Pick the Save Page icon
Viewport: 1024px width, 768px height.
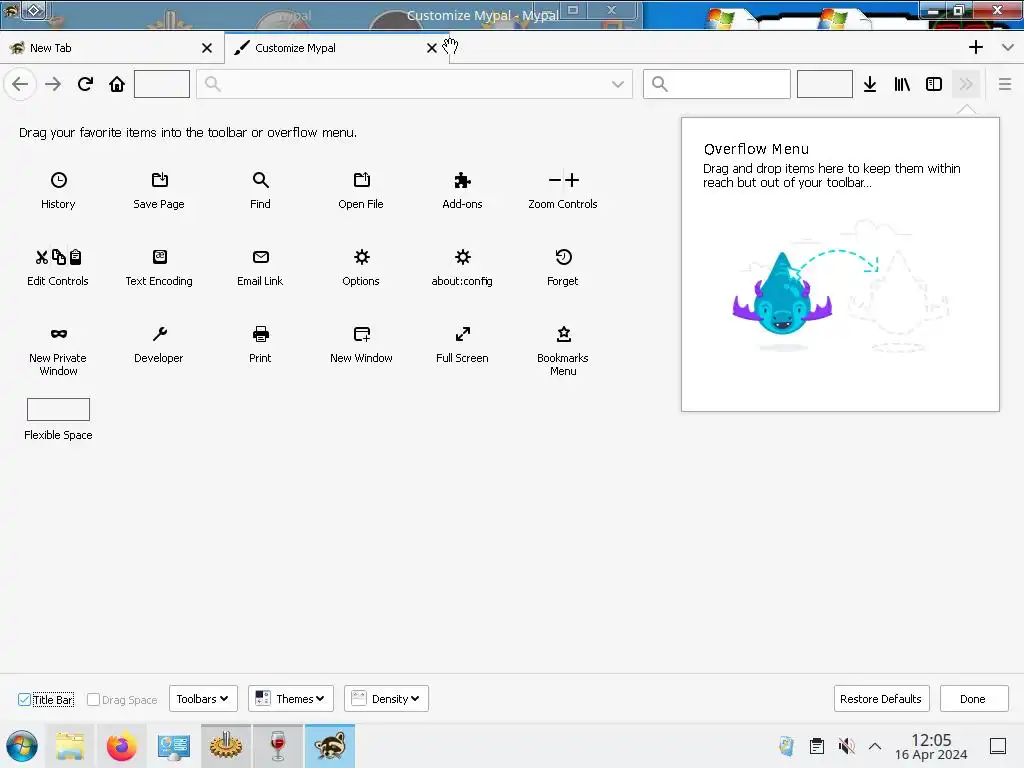tap(159, 180)
